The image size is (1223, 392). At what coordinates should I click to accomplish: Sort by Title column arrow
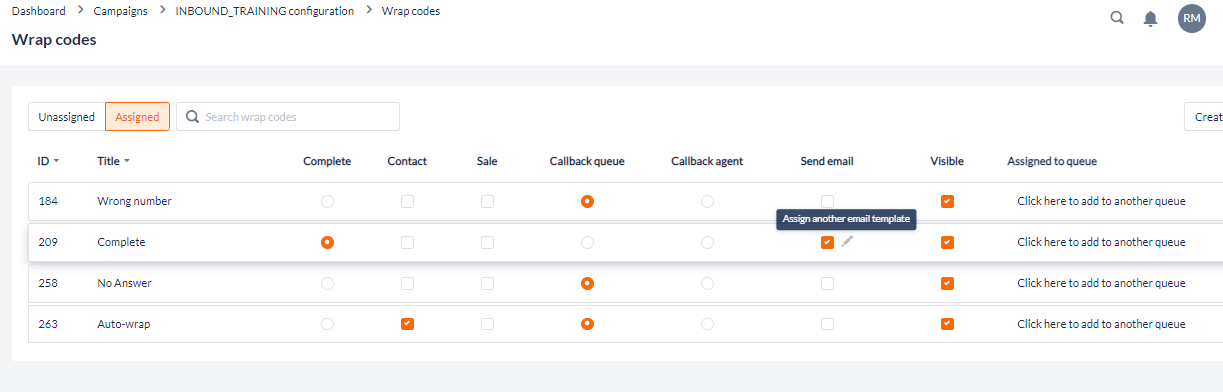tap(127, 161)
